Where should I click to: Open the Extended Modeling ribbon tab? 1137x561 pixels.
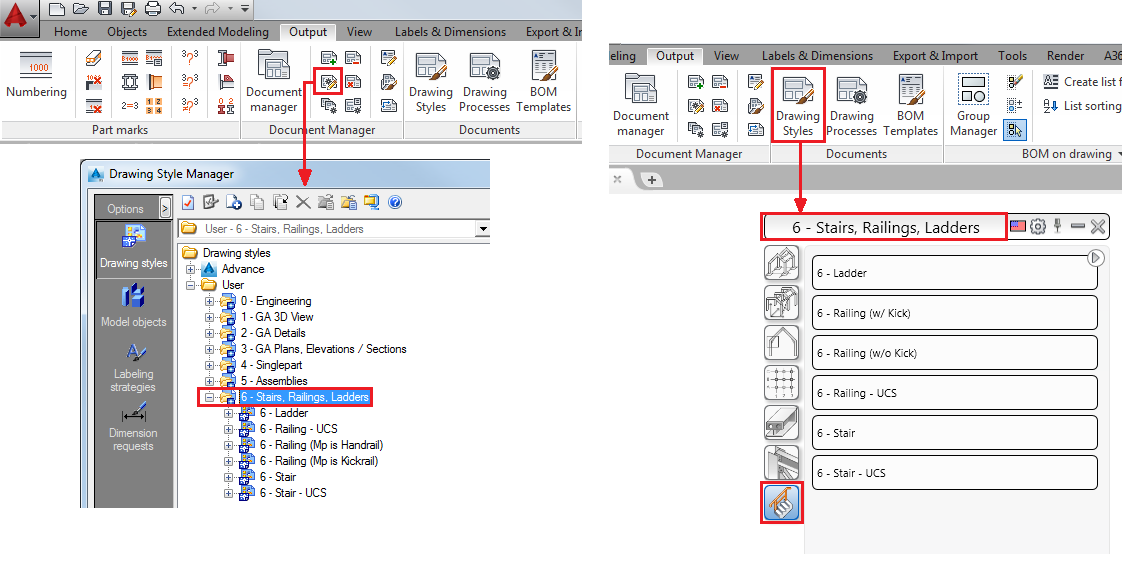click(x=218, y=32)
